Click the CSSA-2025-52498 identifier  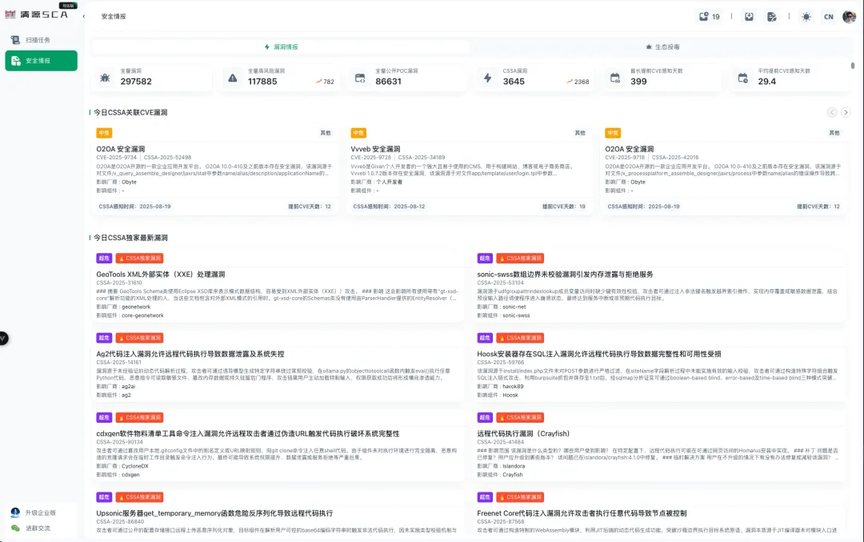168,158
